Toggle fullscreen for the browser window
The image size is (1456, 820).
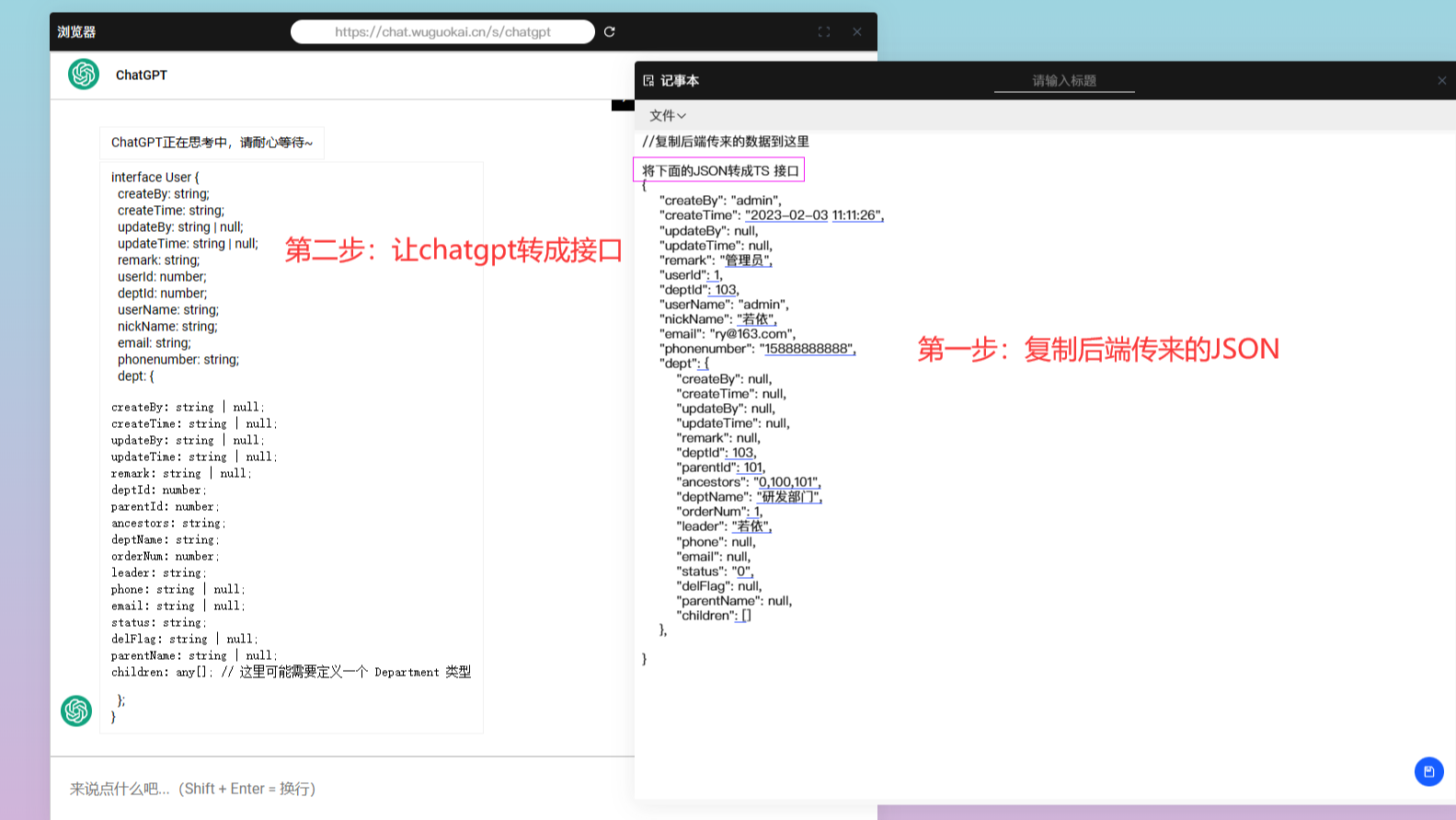(824, 31)
